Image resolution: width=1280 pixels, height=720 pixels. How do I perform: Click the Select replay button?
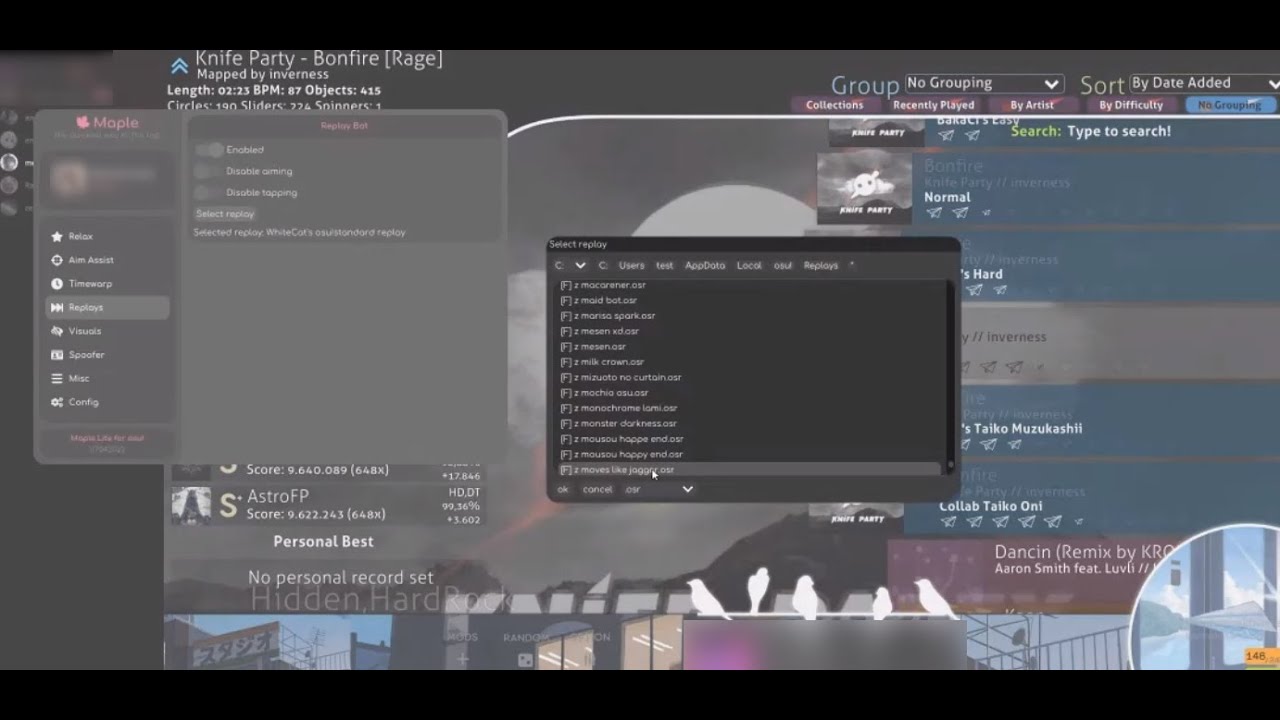coord(225,214)
